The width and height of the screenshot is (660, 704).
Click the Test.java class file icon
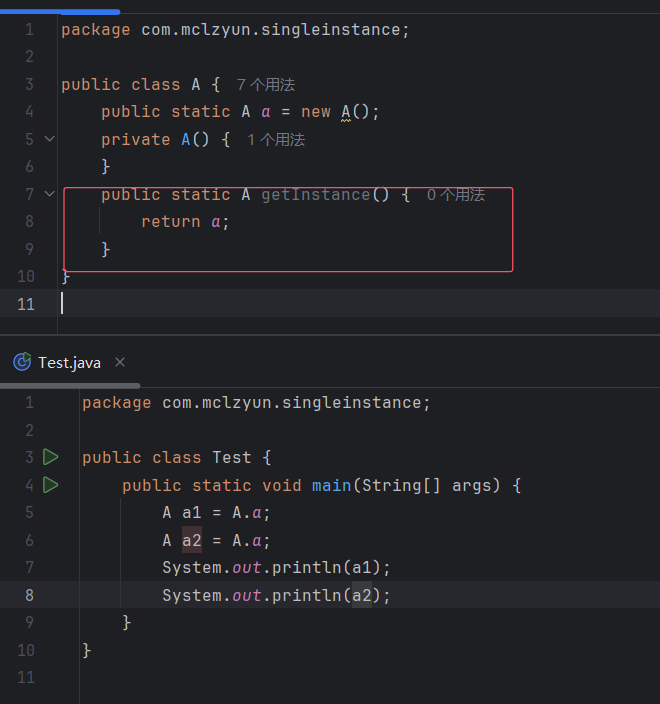click(x=22, y=362)
